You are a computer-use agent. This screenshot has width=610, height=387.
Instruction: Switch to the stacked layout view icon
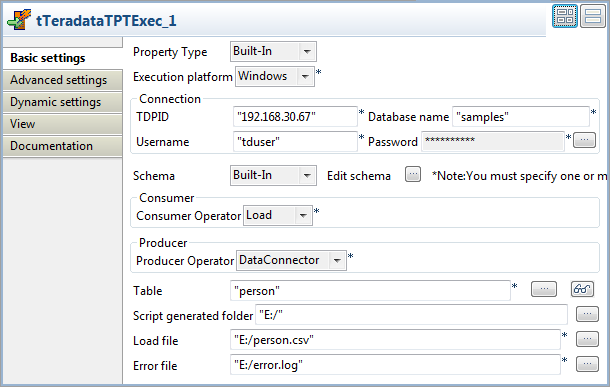click(x=593, y=16)
